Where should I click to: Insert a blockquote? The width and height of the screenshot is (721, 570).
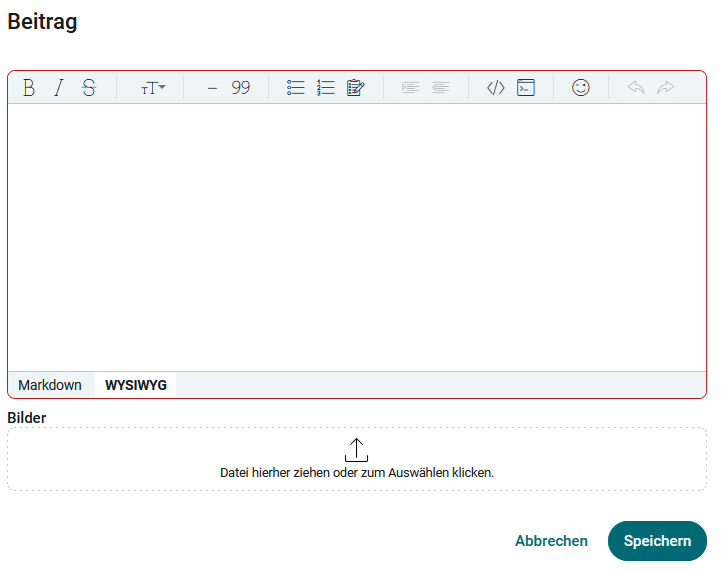click(241, 88)
